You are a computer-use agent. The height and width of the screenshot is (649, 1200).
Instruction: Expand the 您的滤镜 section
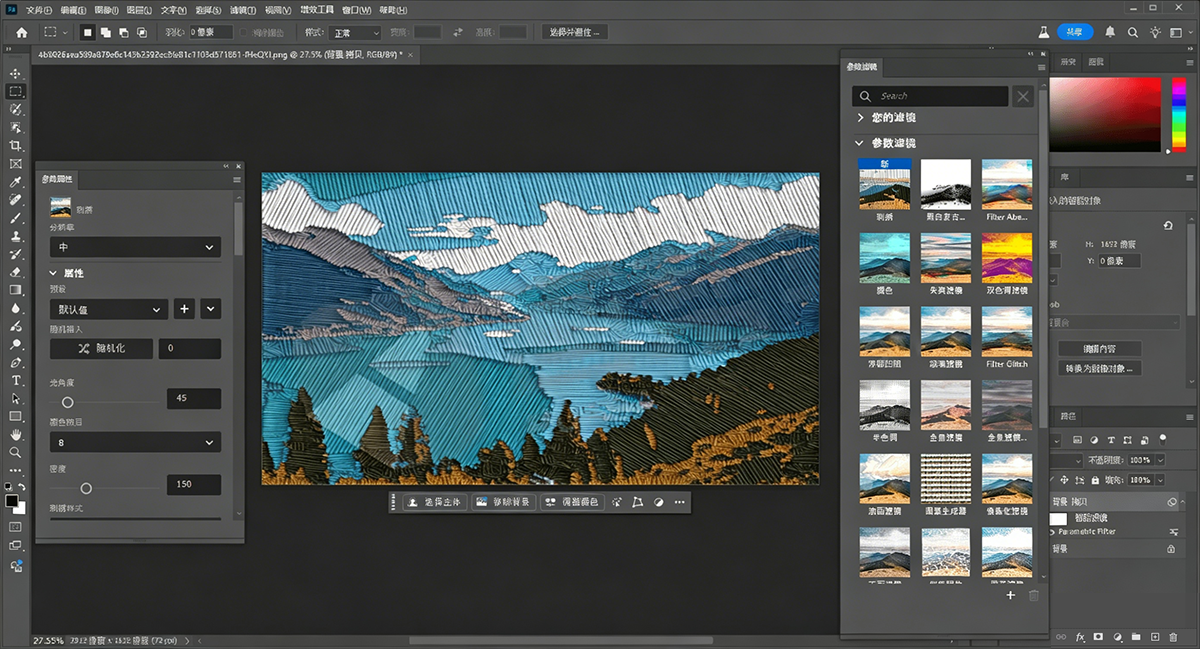pyautogui.click(x=859, y=118)
